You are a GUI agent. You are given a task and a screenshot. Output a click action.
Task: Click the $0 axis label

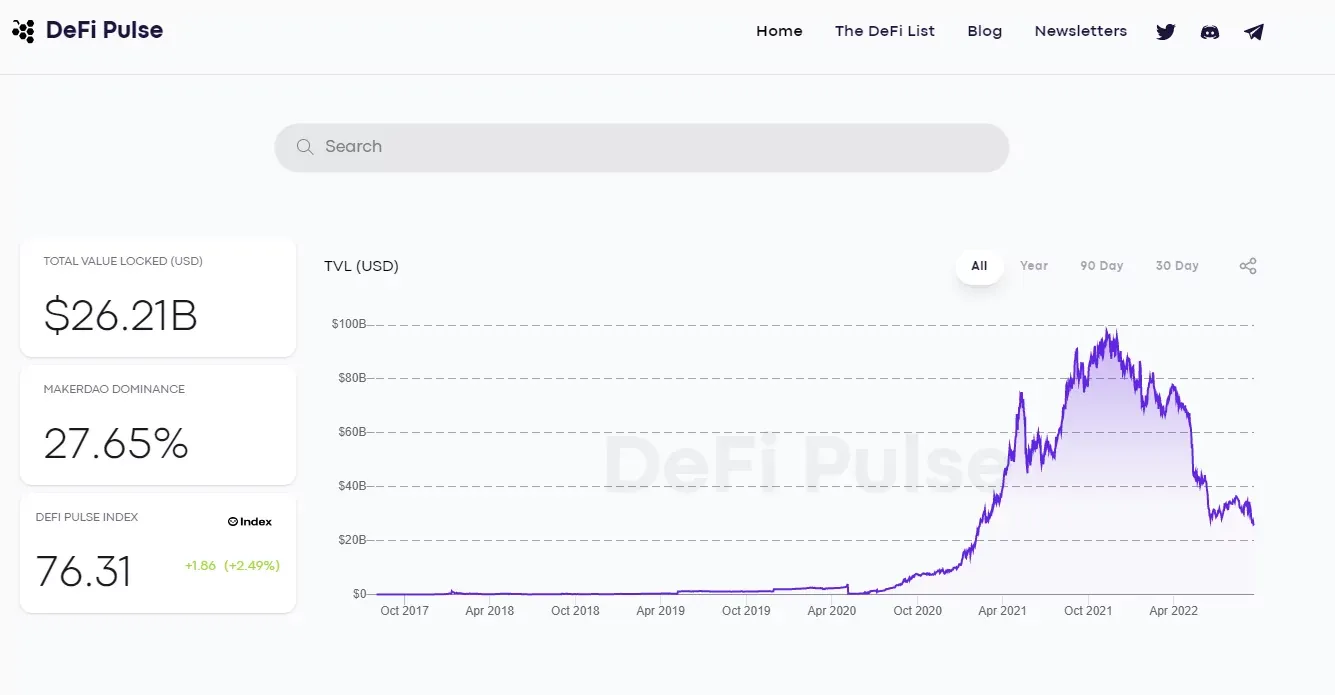coord(360,594)
